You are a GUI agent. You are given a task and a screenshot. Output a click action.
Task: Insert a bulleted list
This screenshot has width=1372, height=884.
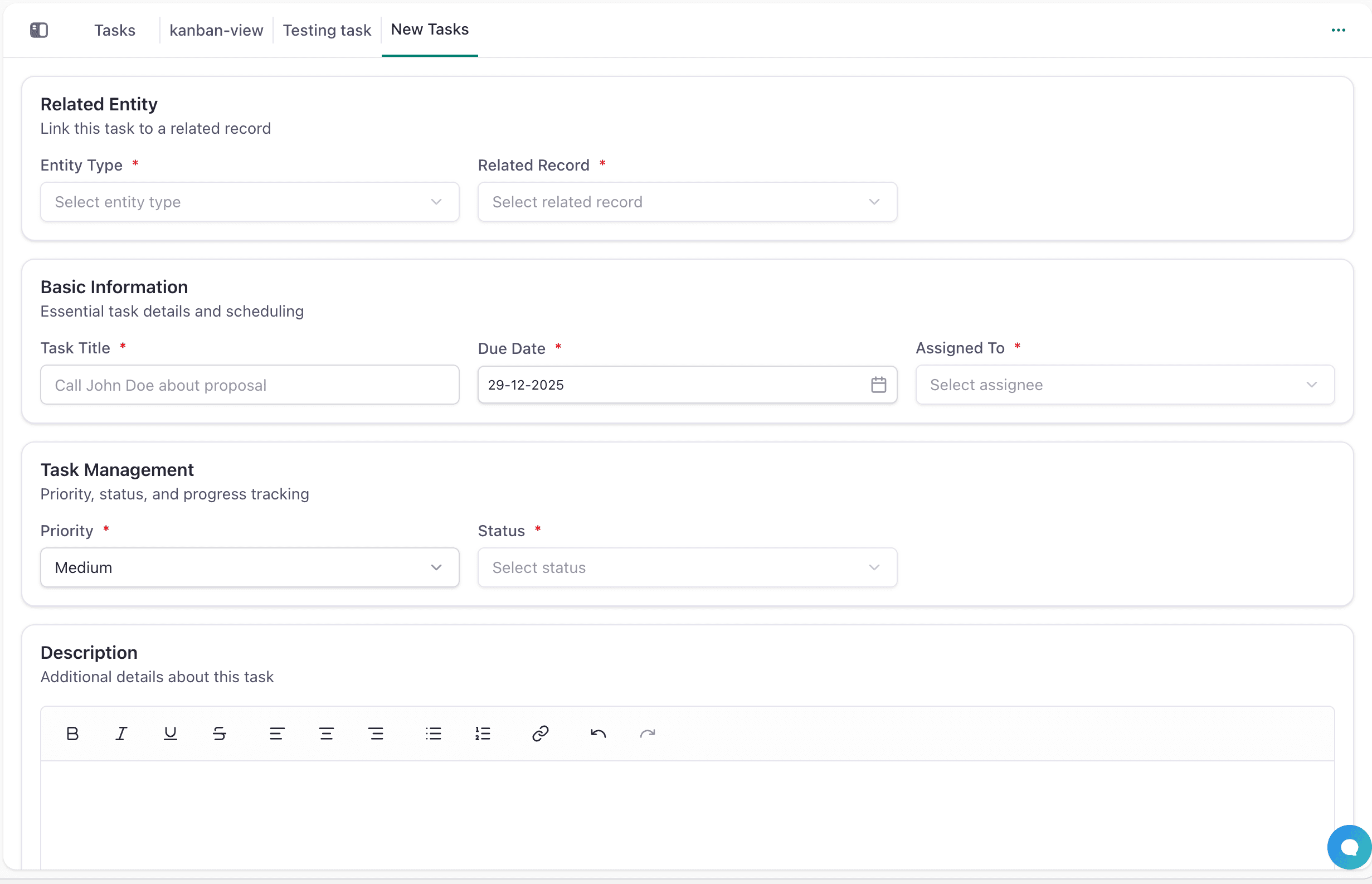coord(433,733)
